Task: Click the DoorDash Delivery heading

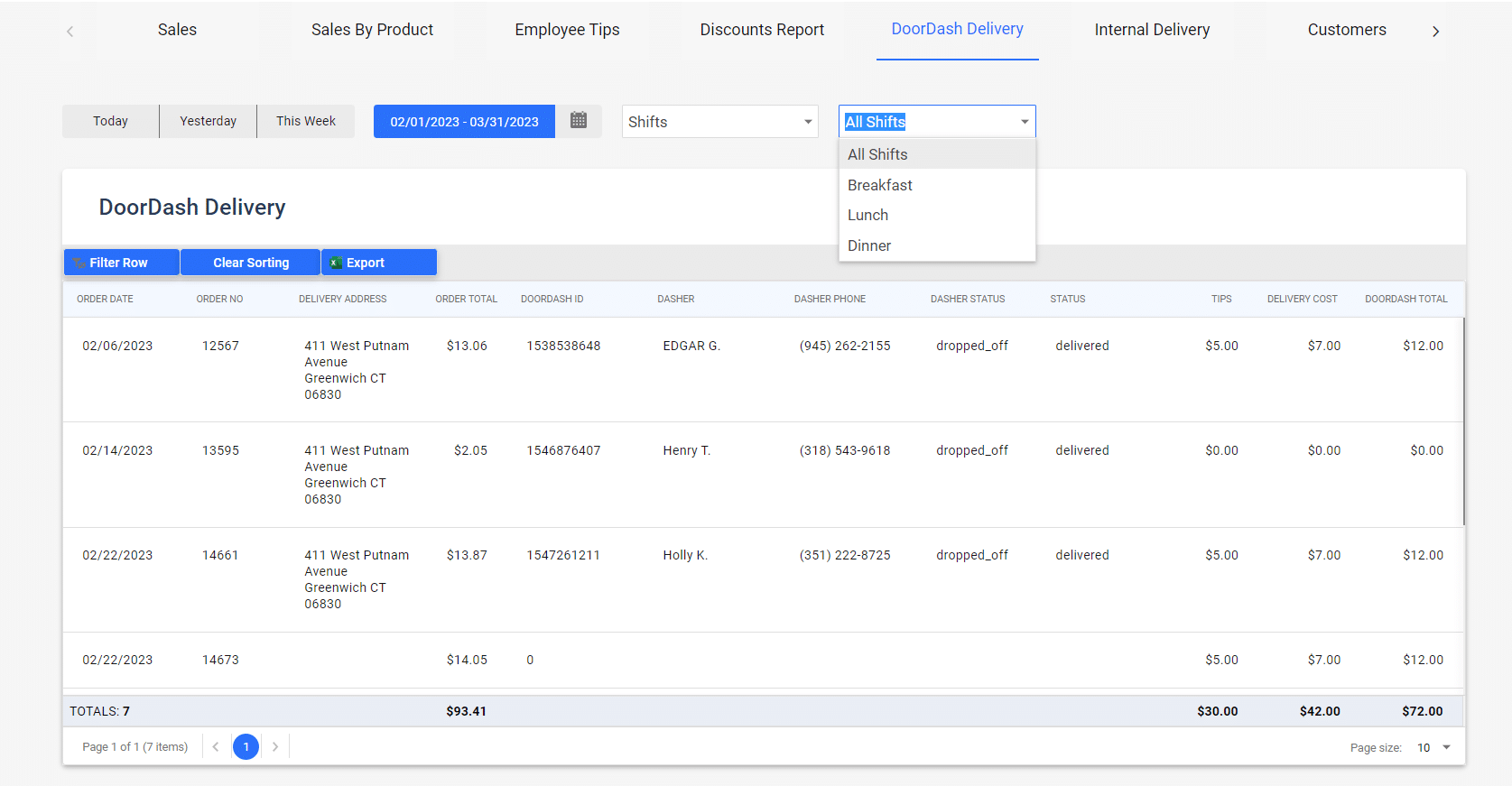Action: click(192, 207)
